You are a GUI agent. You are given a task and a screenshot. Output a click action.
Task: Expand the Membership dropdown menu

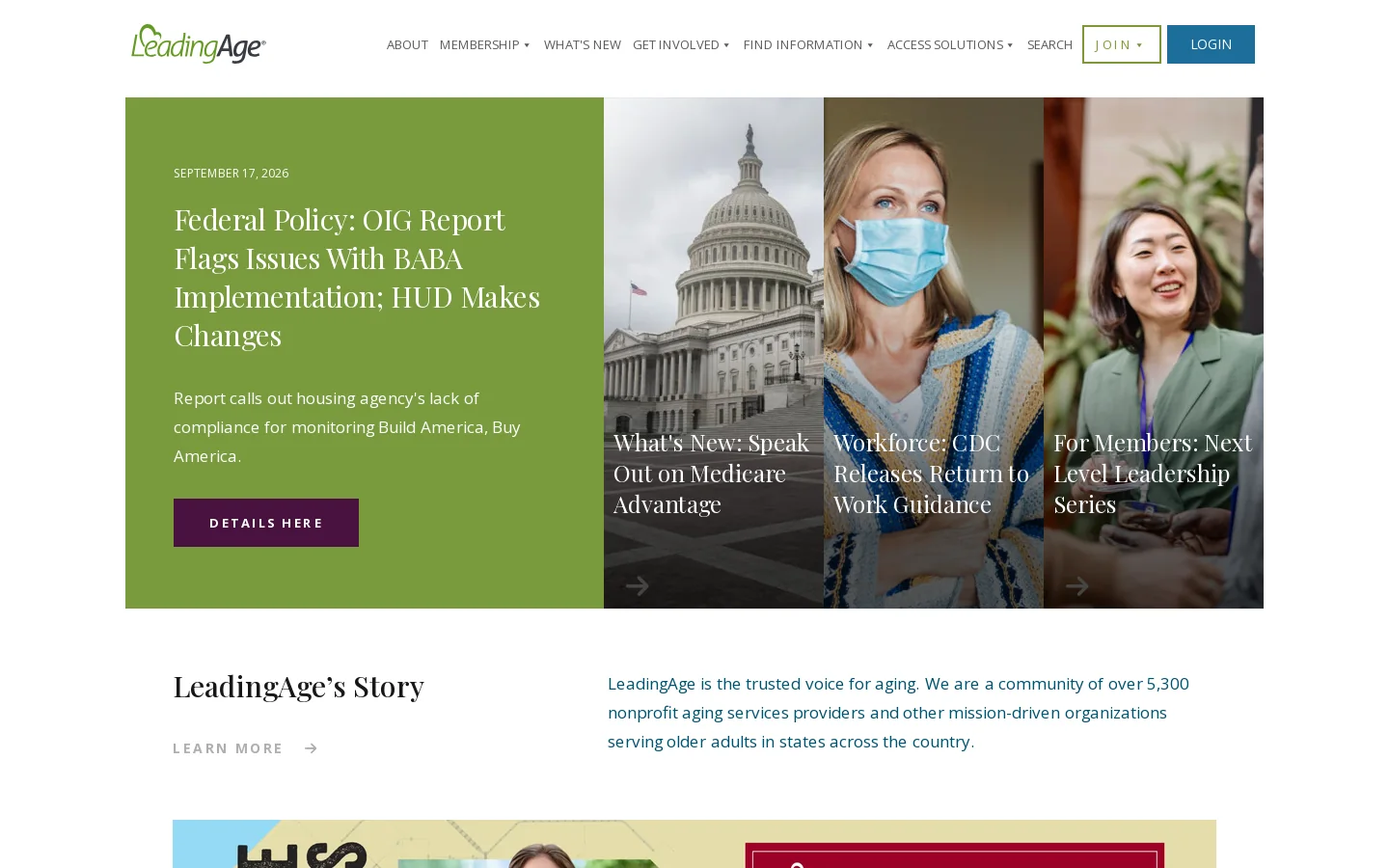pyautogui.click(x=485, y=44)
